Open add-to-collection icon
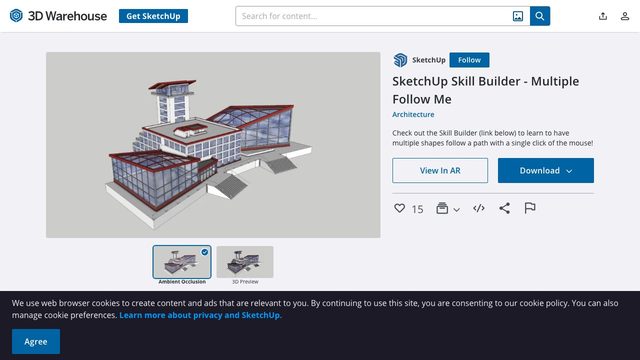The height and width of the screenshot is (360, 640). click(442, 208)
